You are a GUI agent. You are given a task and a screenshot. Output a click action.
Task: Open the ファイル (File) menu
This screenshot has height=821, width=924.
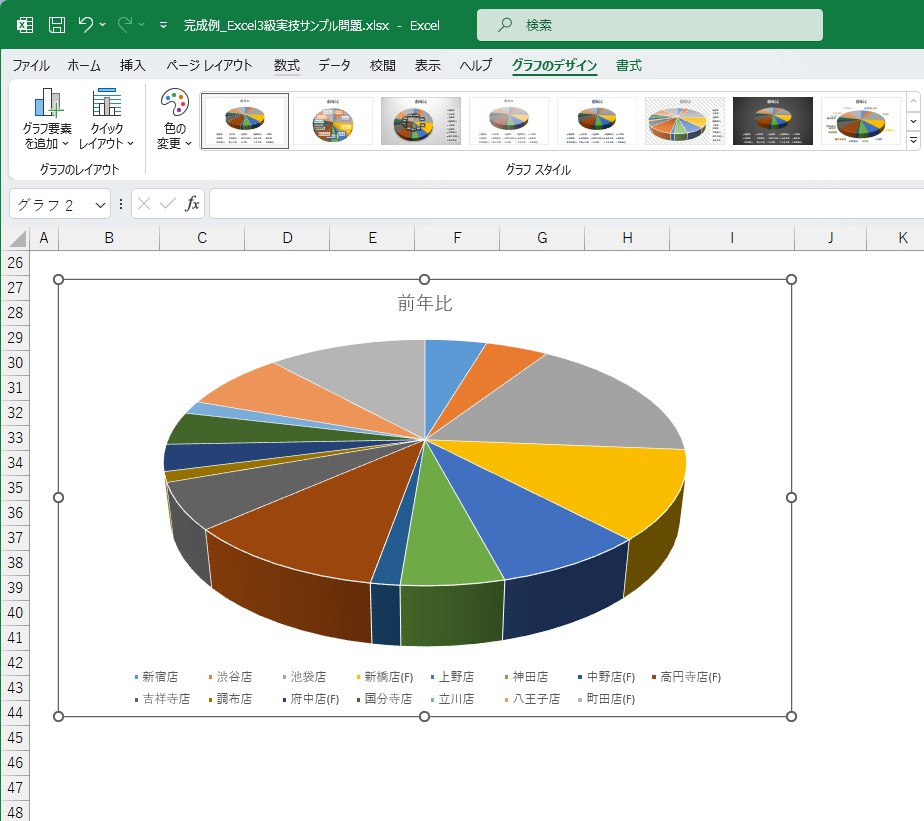[31, 66]
